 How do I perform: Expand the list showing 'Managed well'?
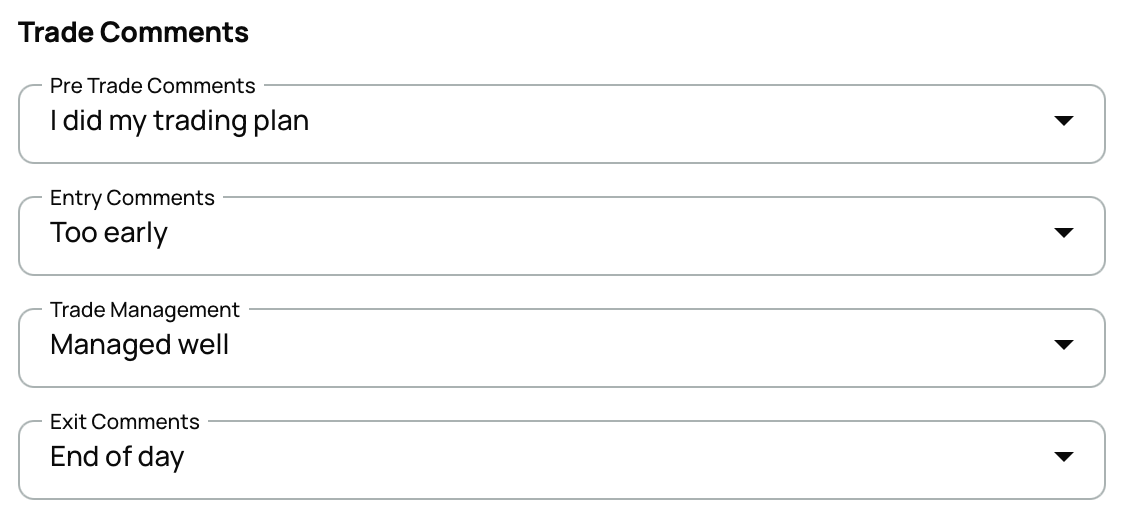click(x=561, y=348)
